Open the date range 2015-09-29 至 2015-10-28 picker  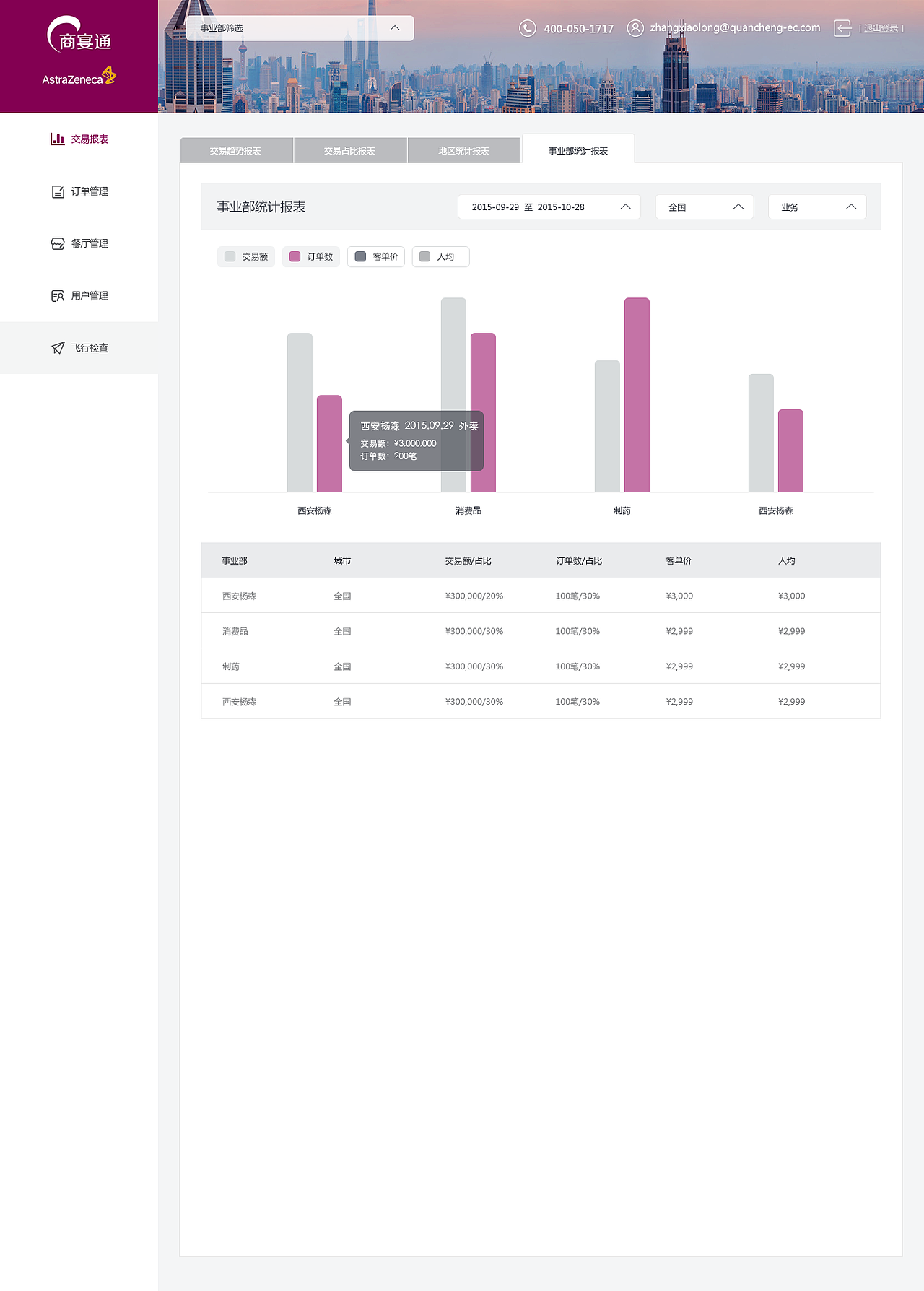click(549, 207)
